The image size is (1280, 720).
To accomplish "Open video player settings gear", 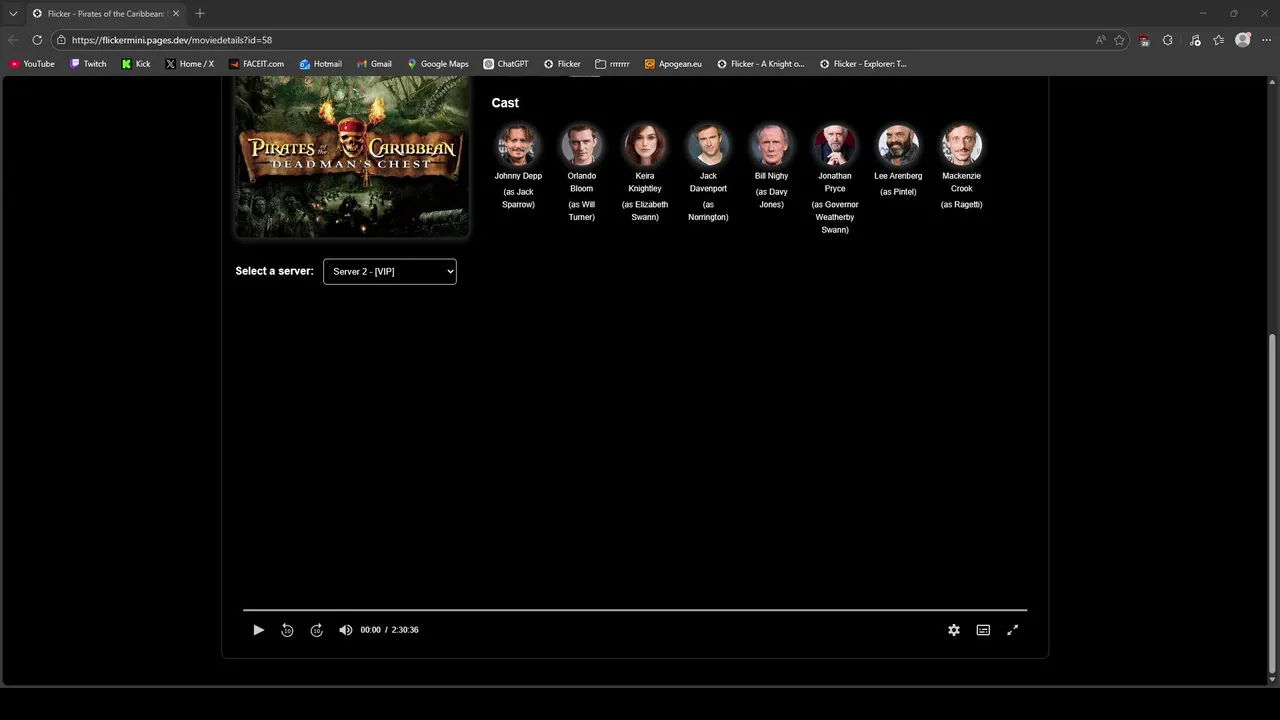I will 954,630.
